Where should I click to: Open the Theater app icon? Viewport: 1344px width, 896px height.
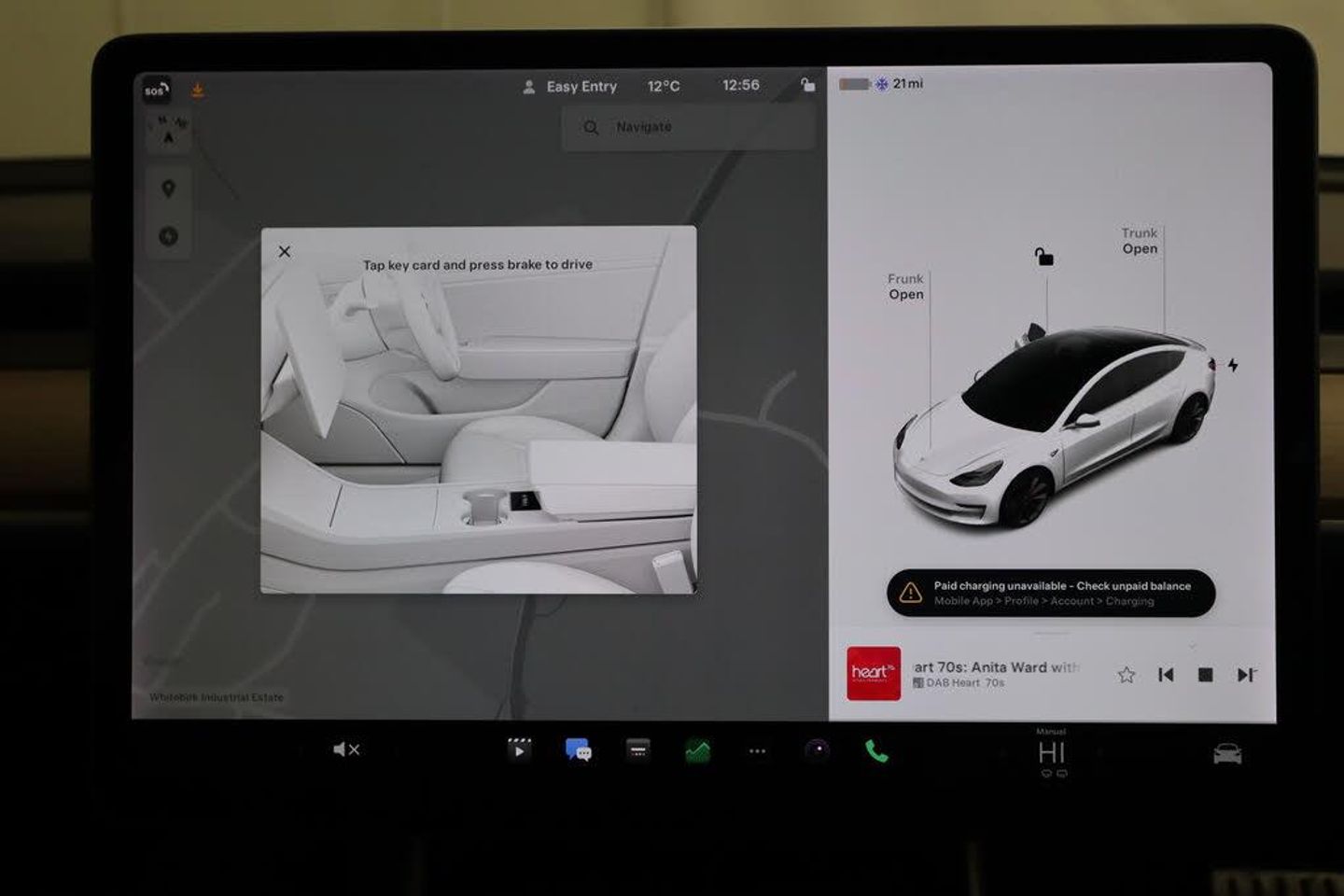point(519,749)
